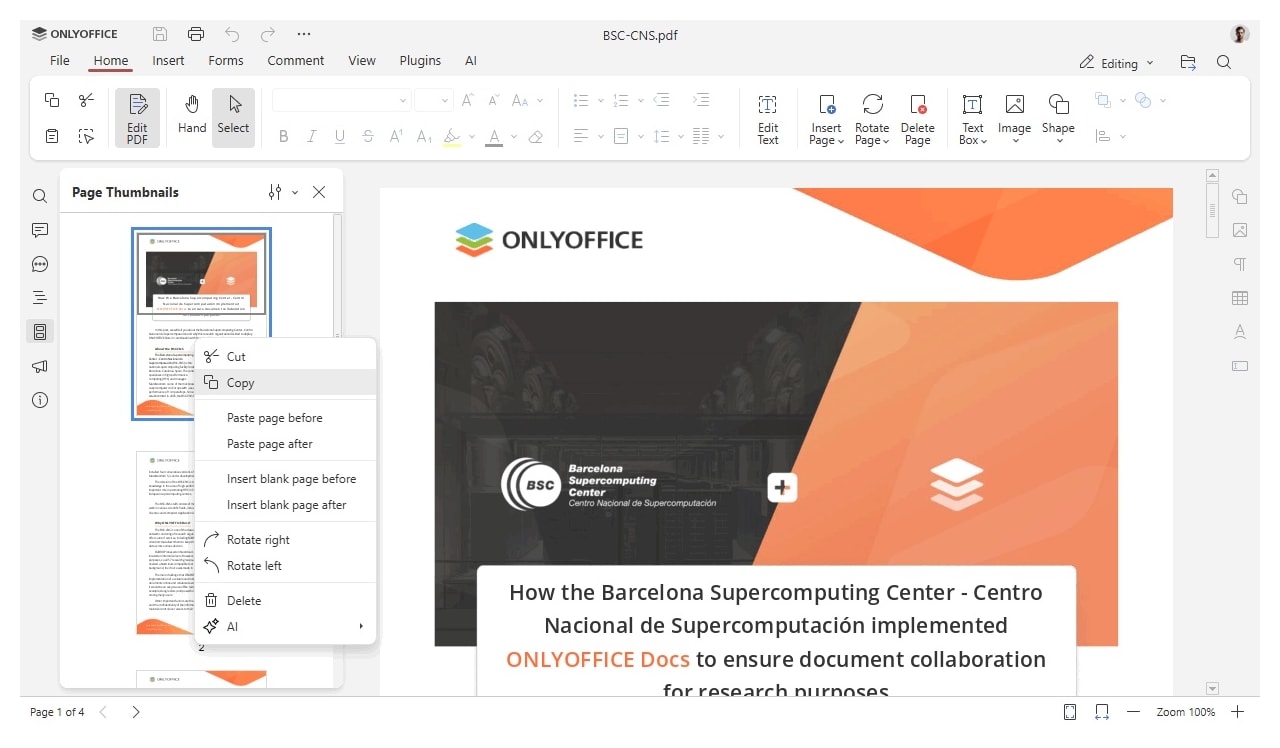The width and height of the screenshot is (1280, 748).
Task: Click the bullet list icon
Action: tap(580, 100)
